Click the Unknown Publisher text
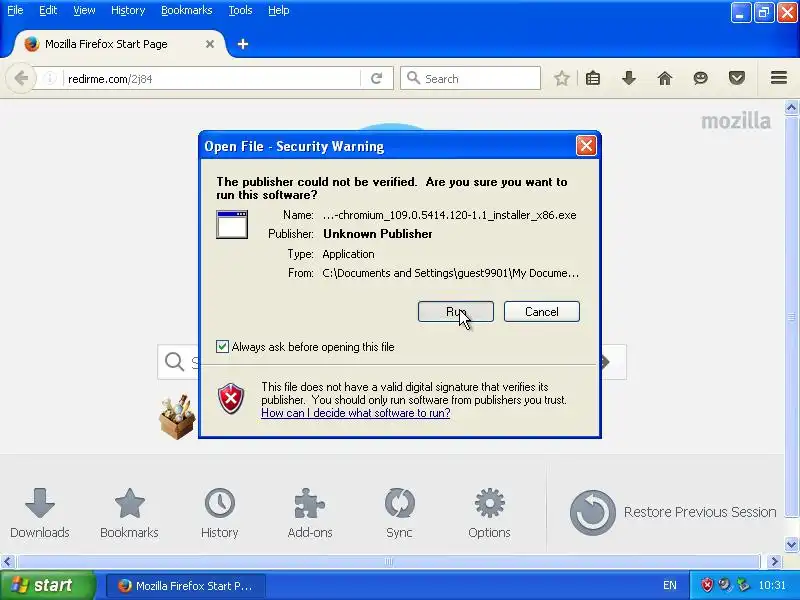Image resolution: width=800 pixels, height=600 pixels. tap(378, 234)
